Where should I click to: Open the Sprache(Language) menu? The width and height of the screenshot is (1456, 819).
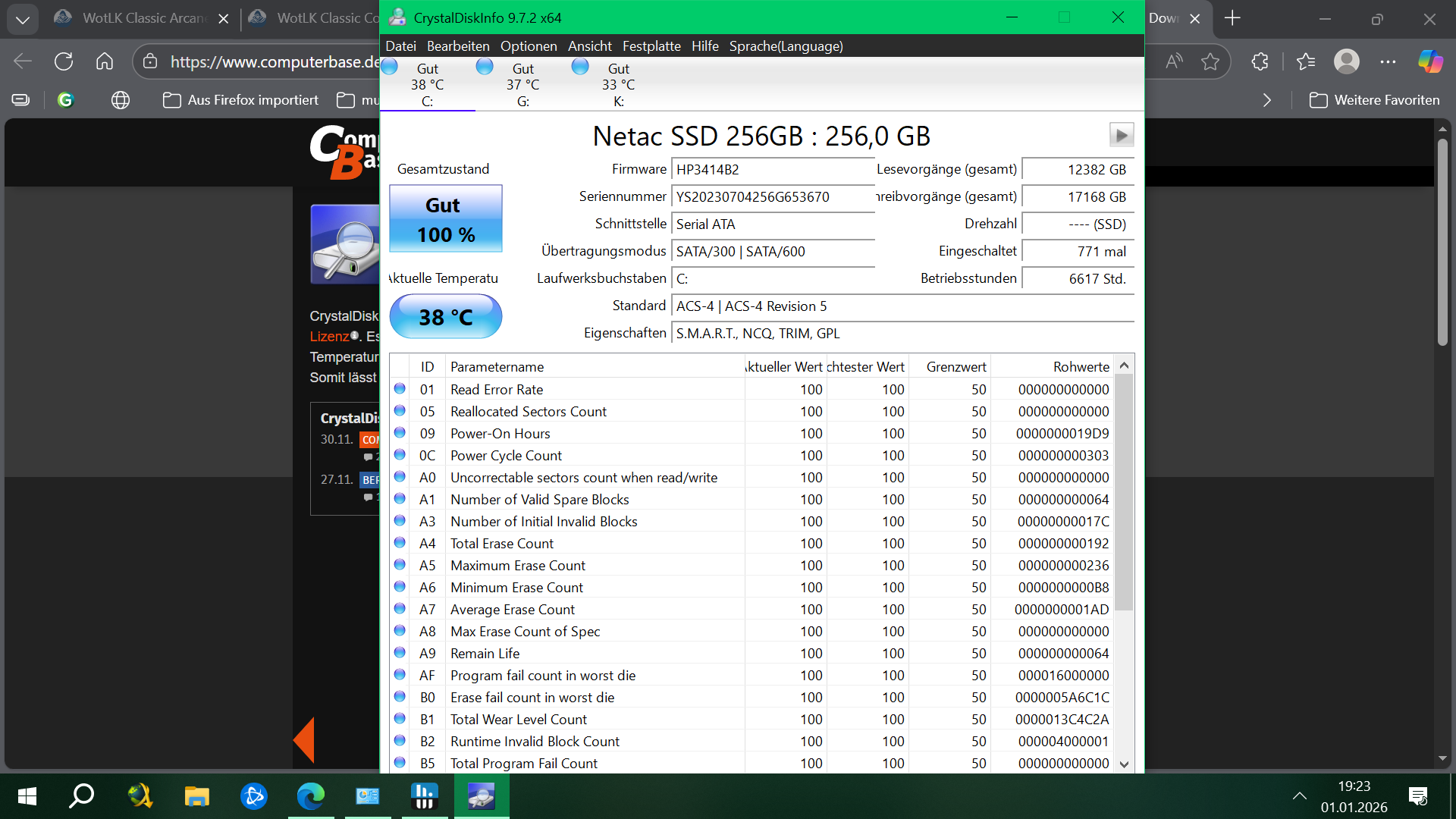tap(786, 46)
